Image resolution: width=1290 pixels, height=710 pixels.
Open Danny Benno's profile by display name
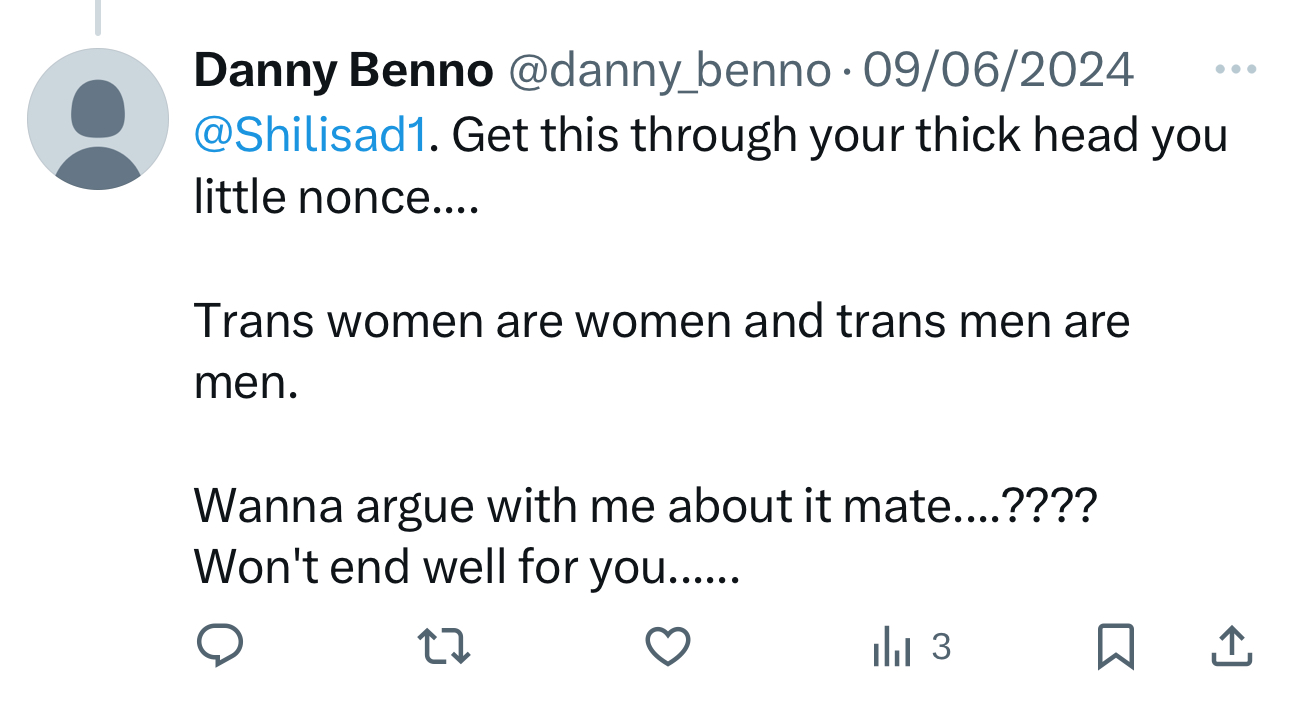tap(344, 71)
